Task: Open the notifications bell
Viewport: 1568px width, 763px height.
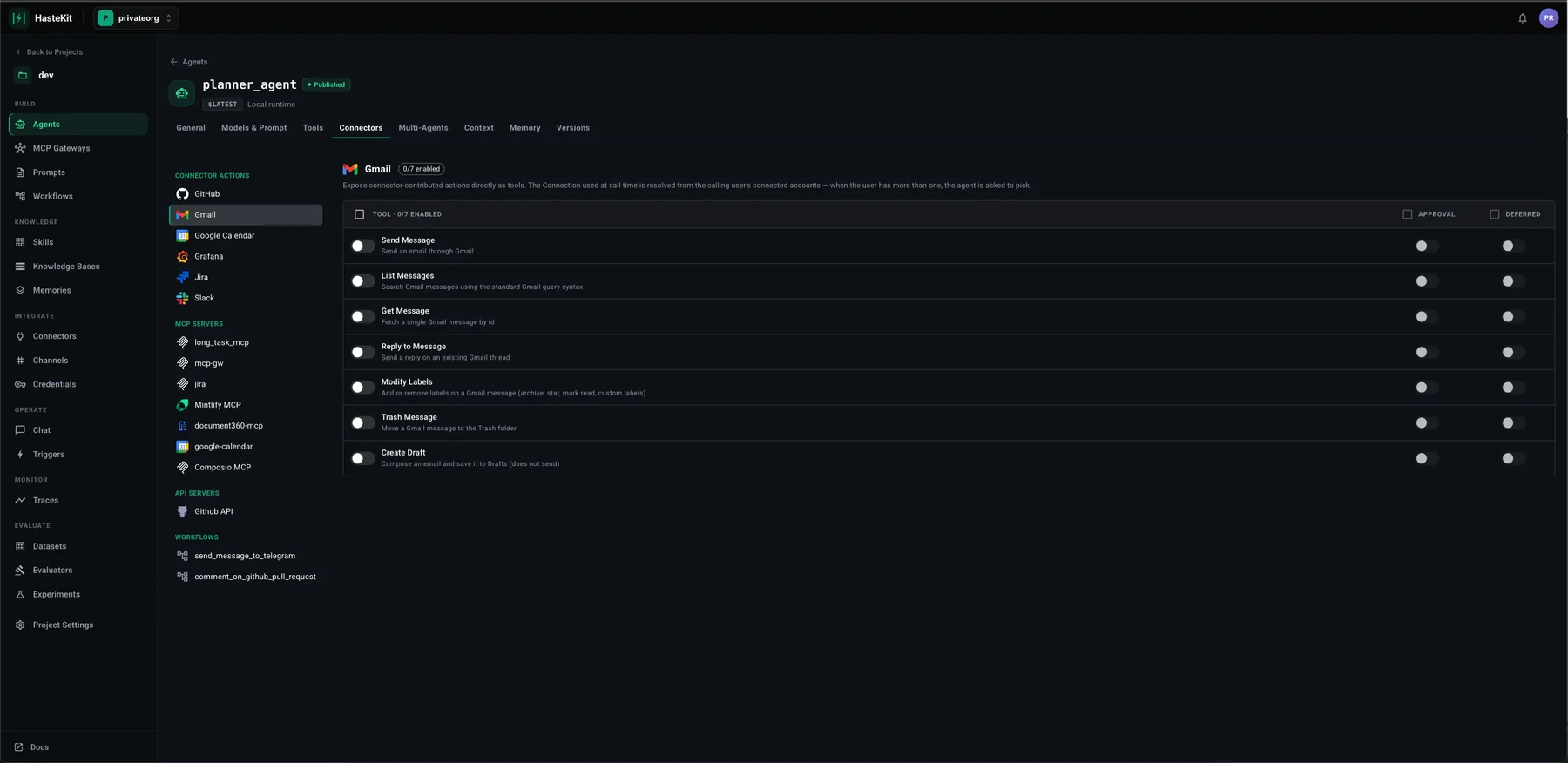Action: coord(1523,18)
